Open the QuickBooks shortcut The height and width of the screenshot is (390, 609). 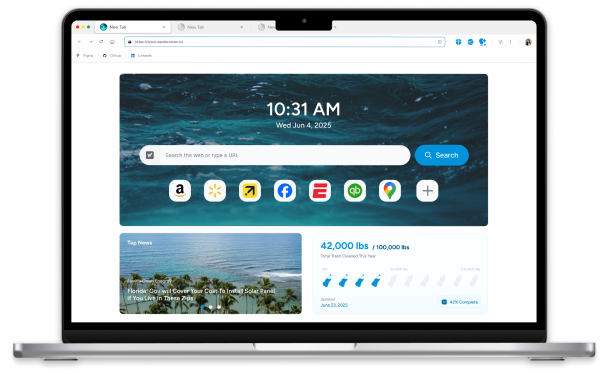click(x=355, y=191)
